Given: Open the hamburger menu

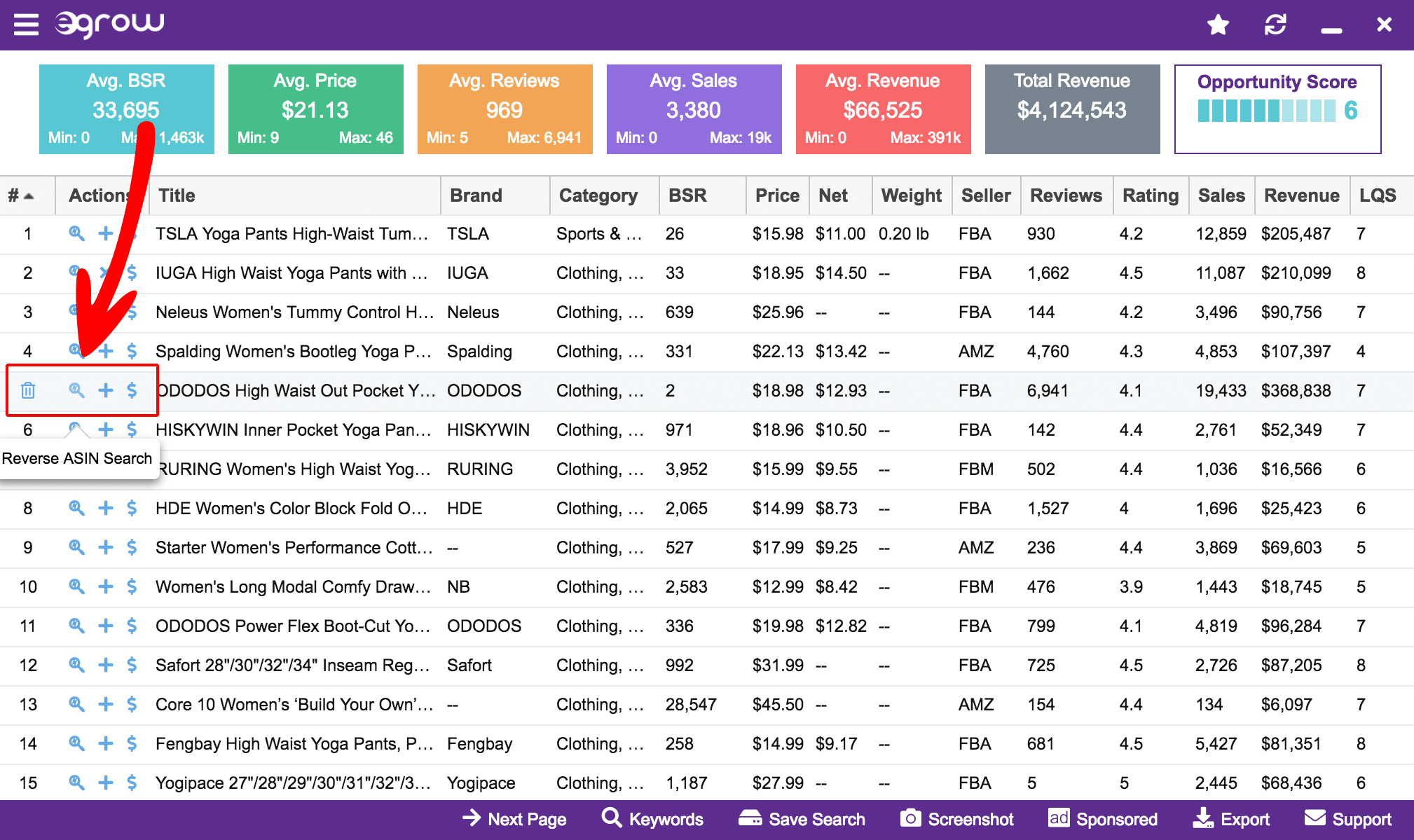Looking at the screenshot, I should (x=26, y=25).
